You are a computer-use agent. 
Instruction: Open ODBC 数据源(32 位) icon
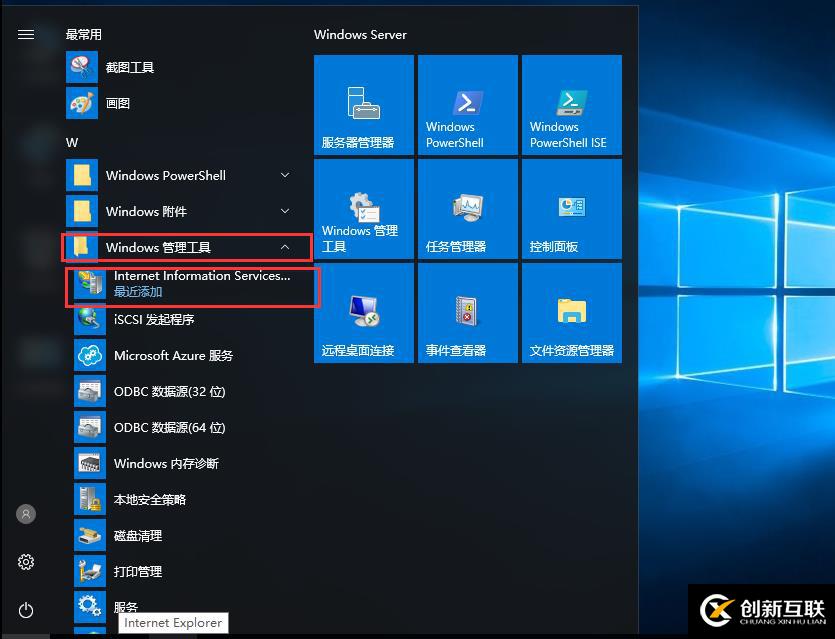point(90,391)
